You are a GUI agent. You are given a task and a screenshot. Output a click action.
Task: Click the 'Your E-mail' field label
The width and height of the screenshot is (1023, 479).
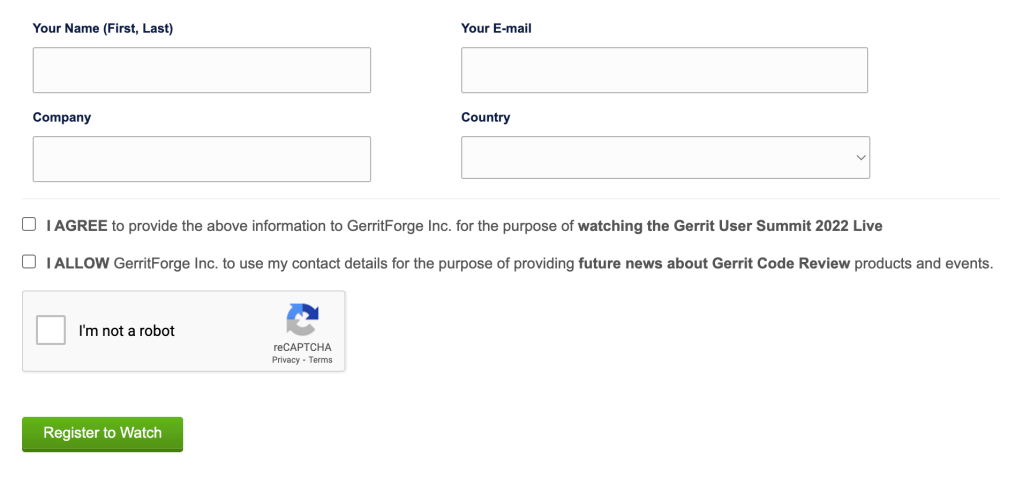[496, 29]
